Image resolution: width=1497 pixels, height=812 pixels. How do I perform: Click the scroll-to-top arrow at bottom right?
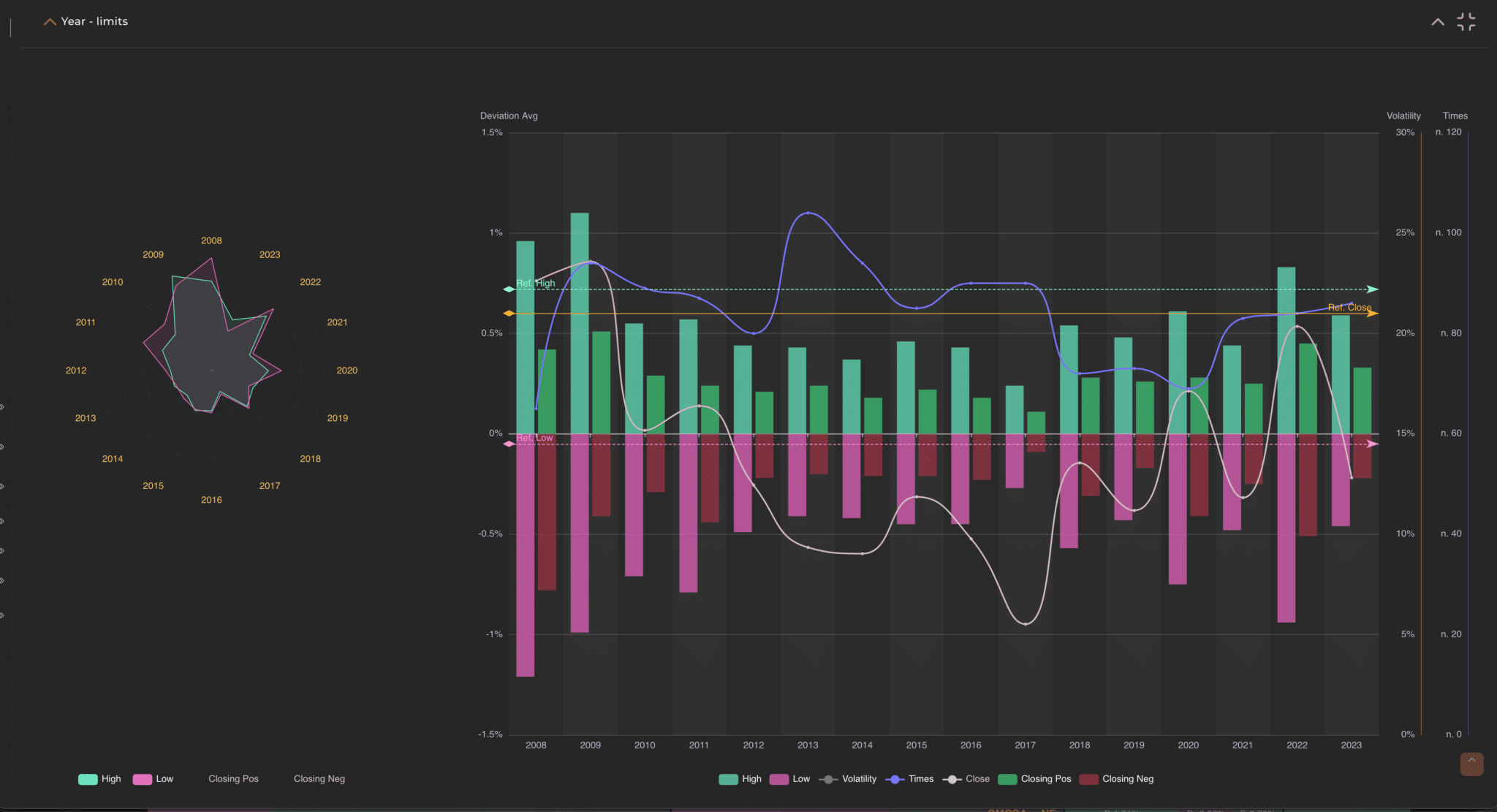(1472, 764)
